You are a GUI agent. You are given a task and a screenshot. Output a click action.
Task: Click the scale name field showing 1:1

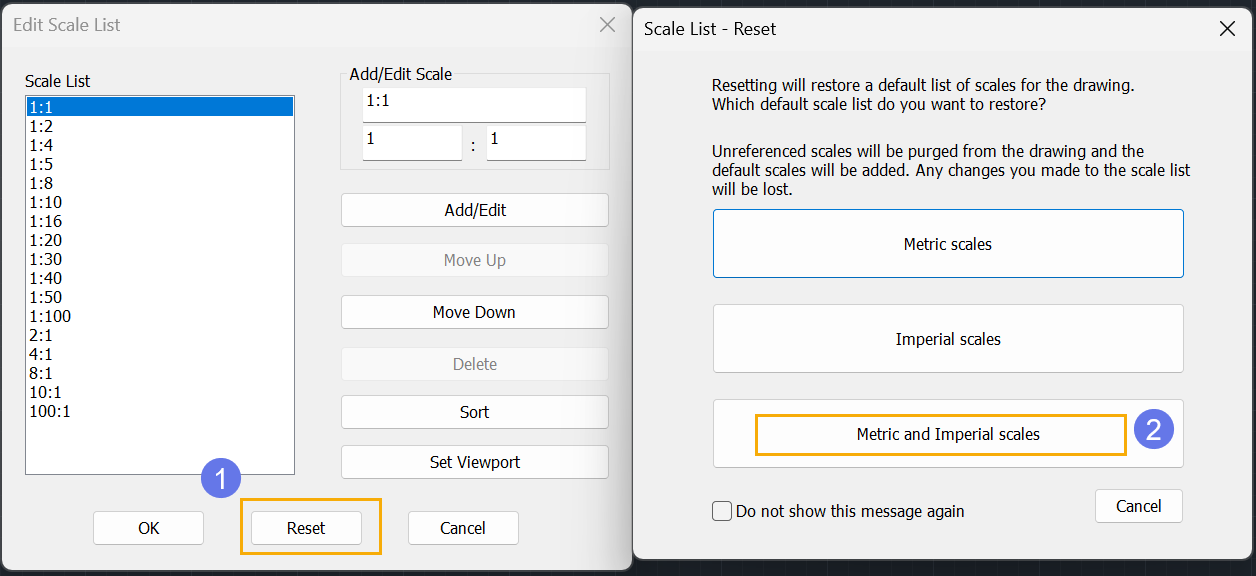coord(475,105)
